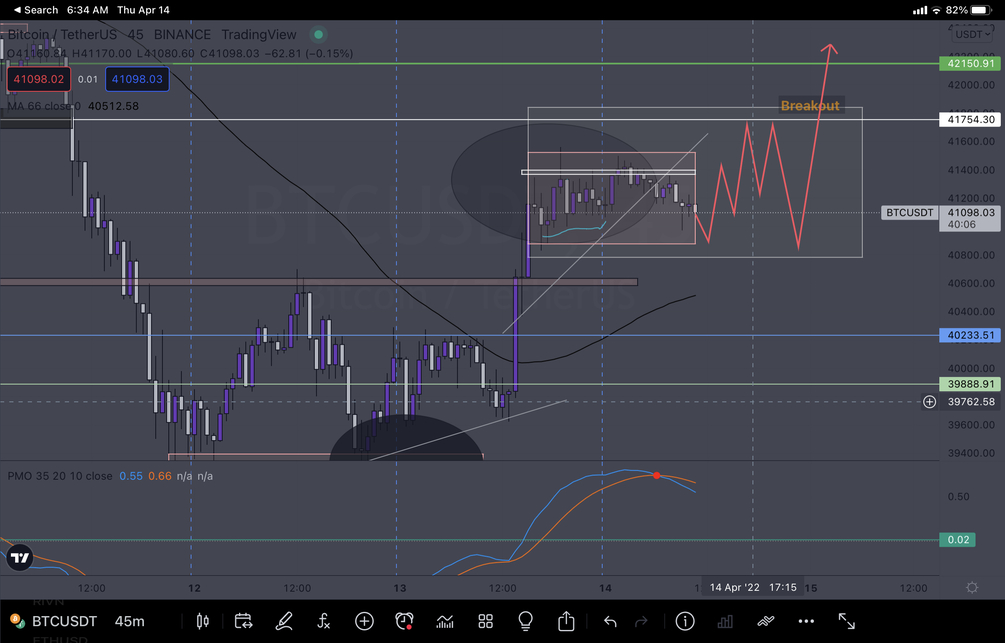This screenshot has width=1005, height=643.
Task: Tap the Bitcoin / TetherUS chart title
Action: (x=62, y=35)
